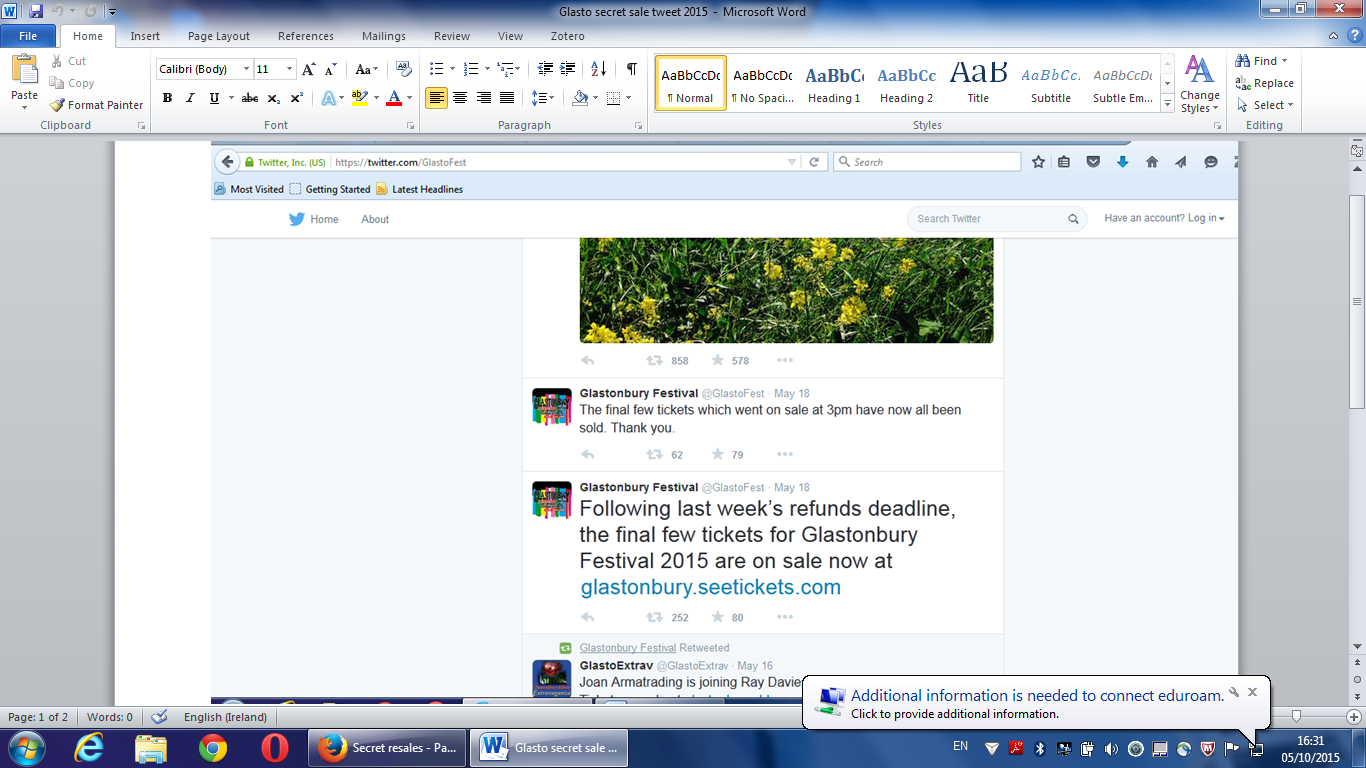The image size is (1366, 768).
Task: Click Word Help question mark icon
Action: coord(1354,35)
